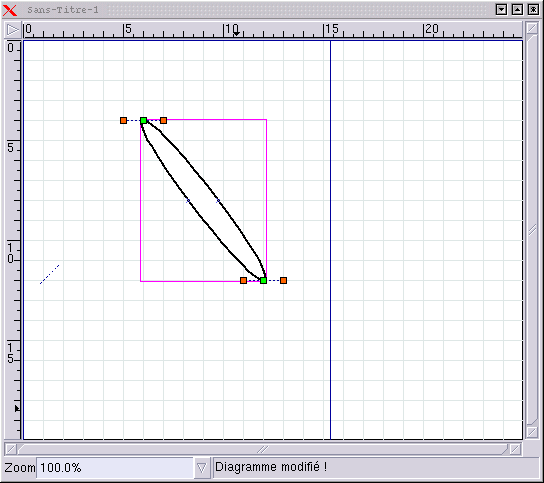Grab the top-left orange control handle
This screenshot has width=544, height=483.
click(x=124, y=120)
